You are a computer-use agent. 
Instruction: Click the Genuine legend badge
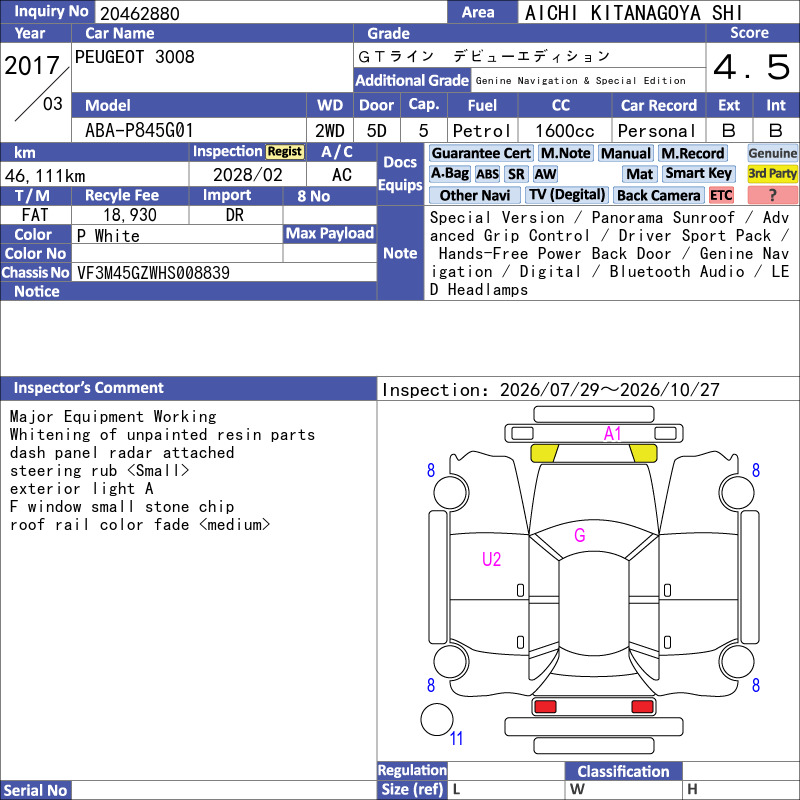click(x=772, y=153)
